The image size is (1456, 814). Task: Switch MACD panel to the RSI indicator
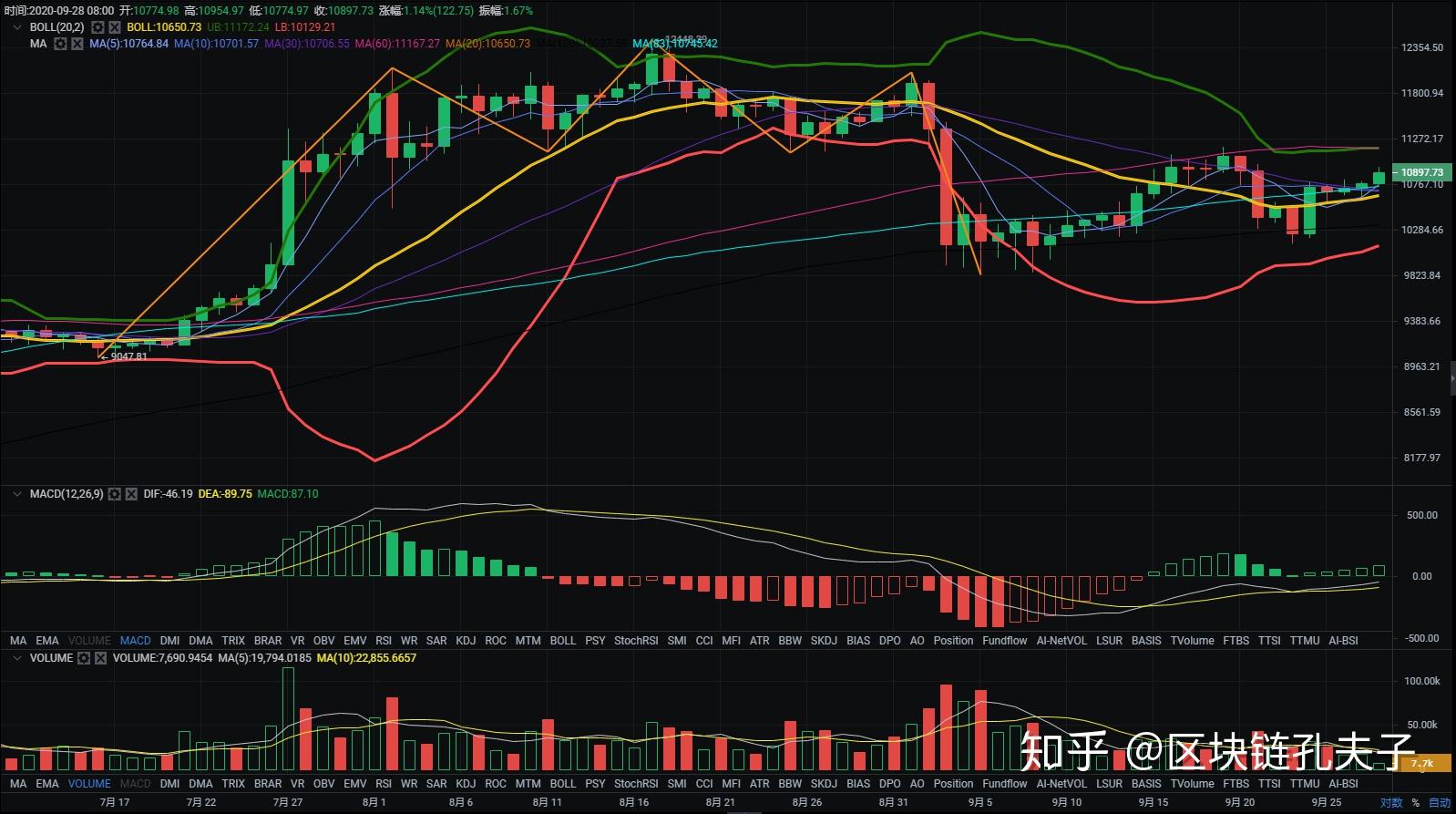pos(384,641)
